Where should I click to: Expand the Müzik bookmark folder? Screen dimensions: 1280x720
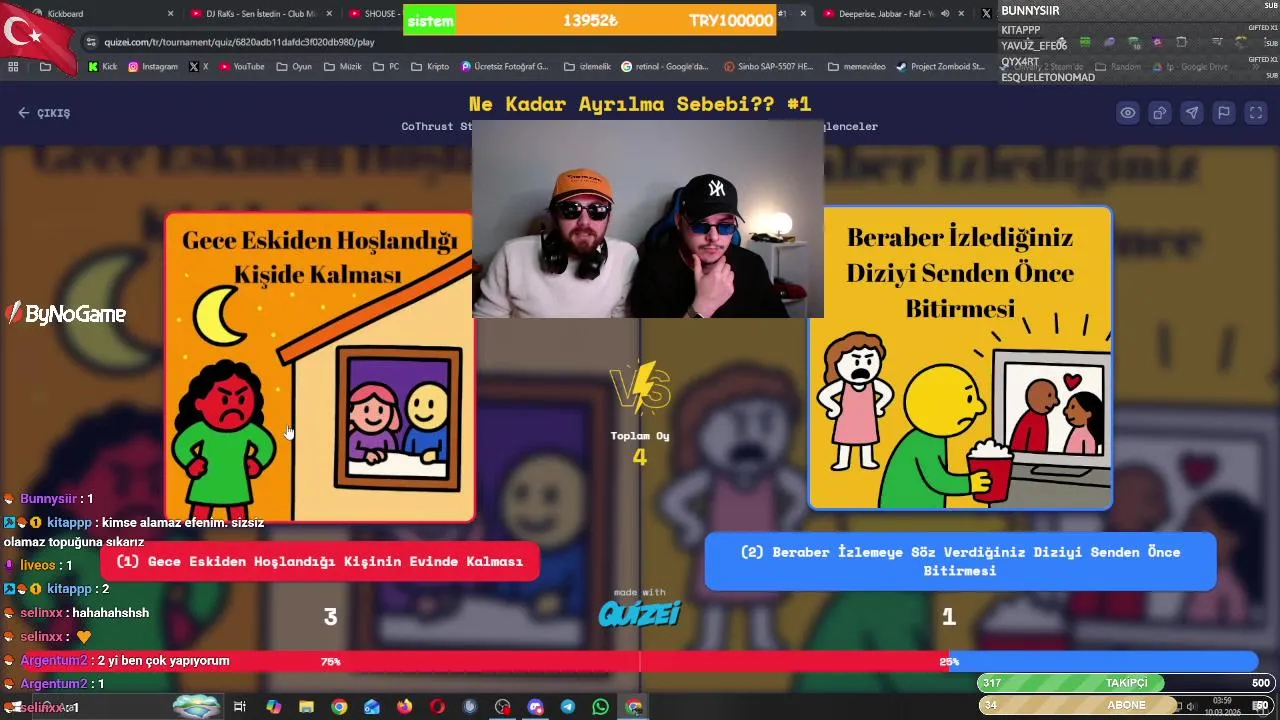click(343, 67)
